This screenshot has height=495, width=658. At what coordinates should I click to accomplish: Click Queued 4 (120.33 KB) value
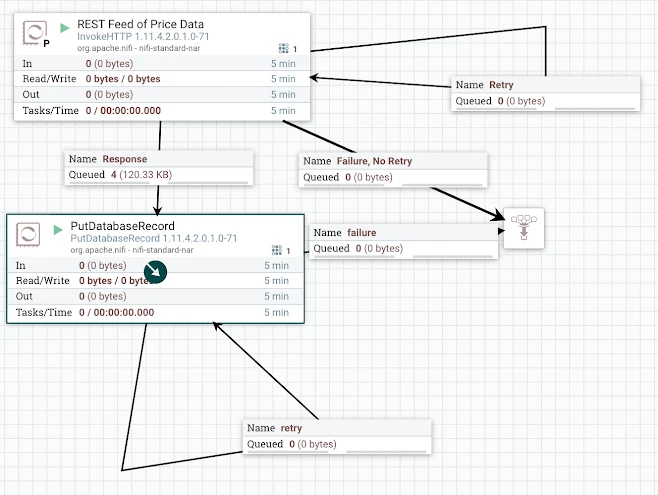(x=120, y=175)
